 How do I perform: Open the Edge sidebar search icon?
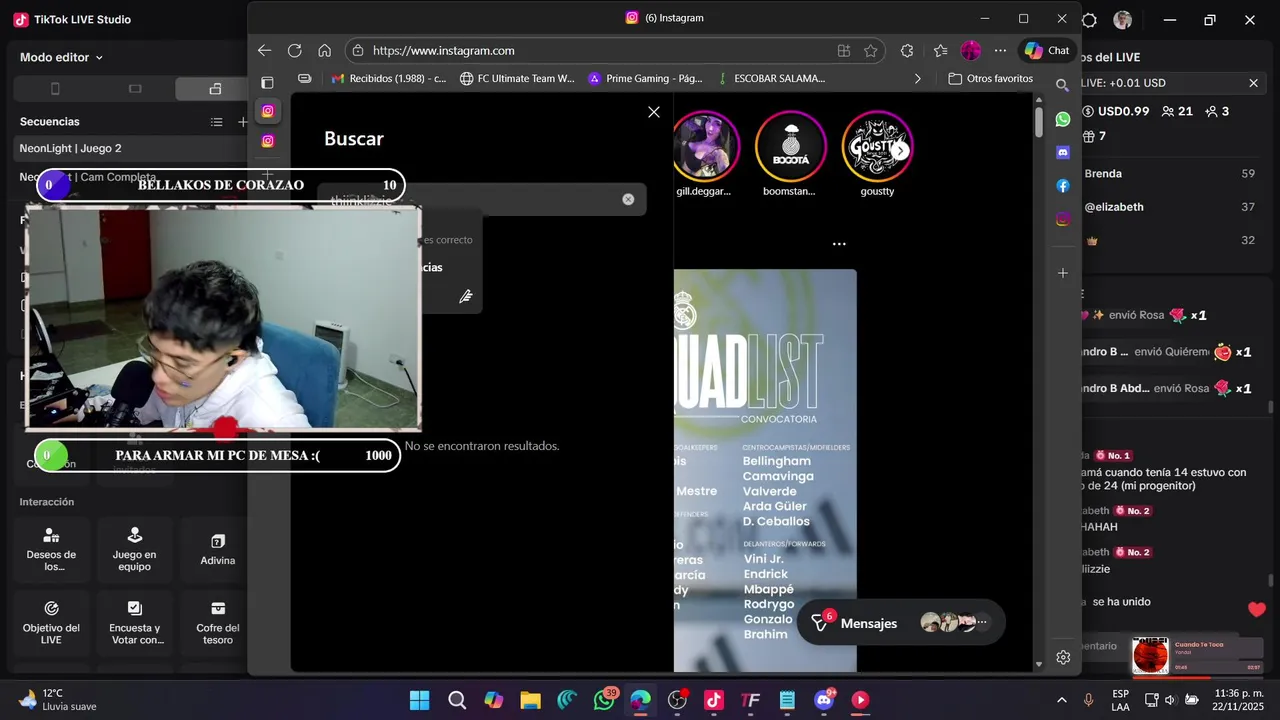tap(1063, 85)
